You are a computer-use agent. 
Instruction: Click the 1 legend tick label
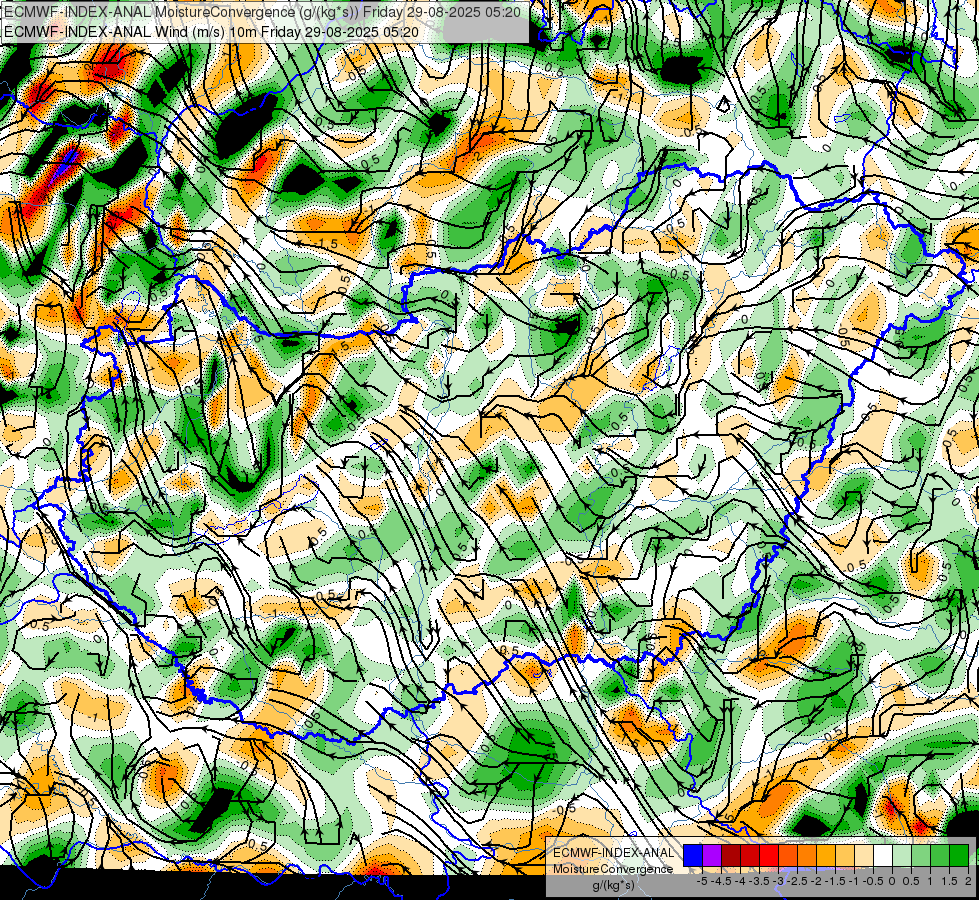930,881
